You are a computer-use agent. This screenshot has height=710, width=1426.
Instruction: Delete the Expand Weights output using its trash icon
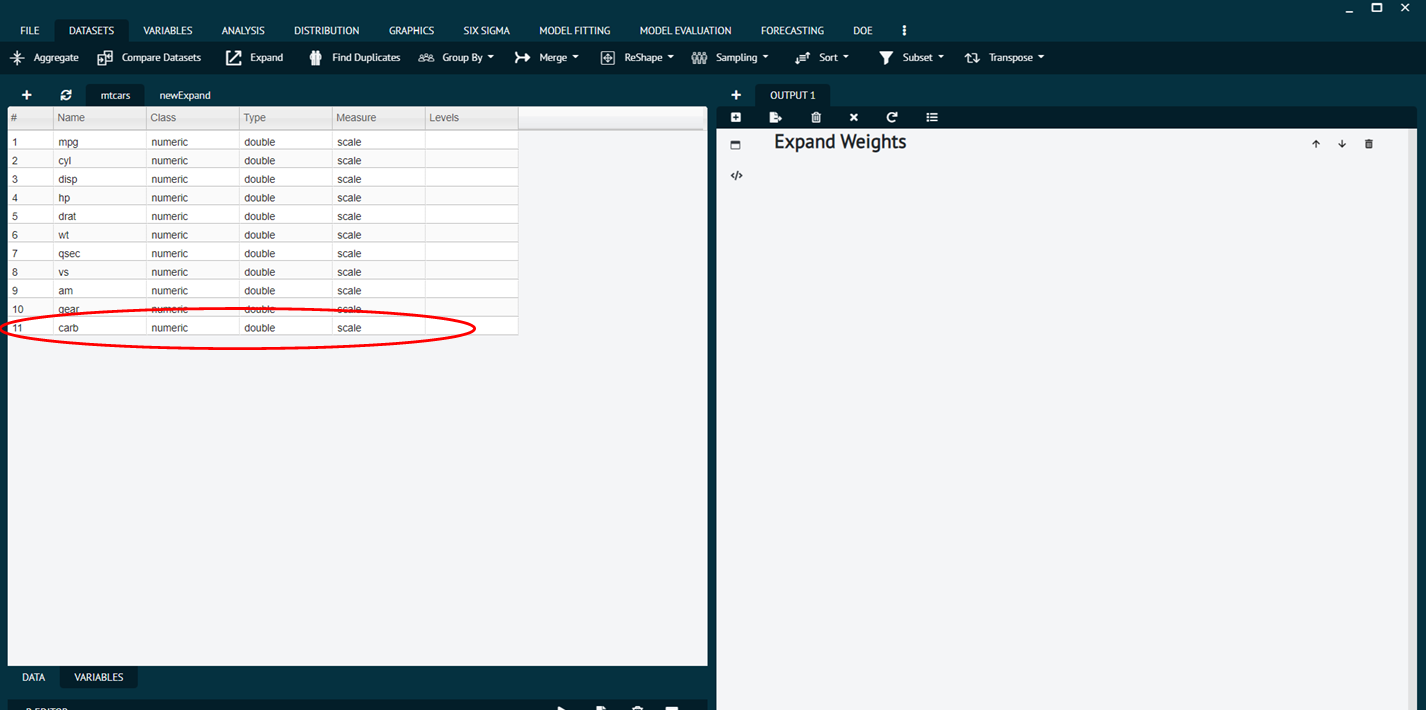click(x=1369, y=144)
